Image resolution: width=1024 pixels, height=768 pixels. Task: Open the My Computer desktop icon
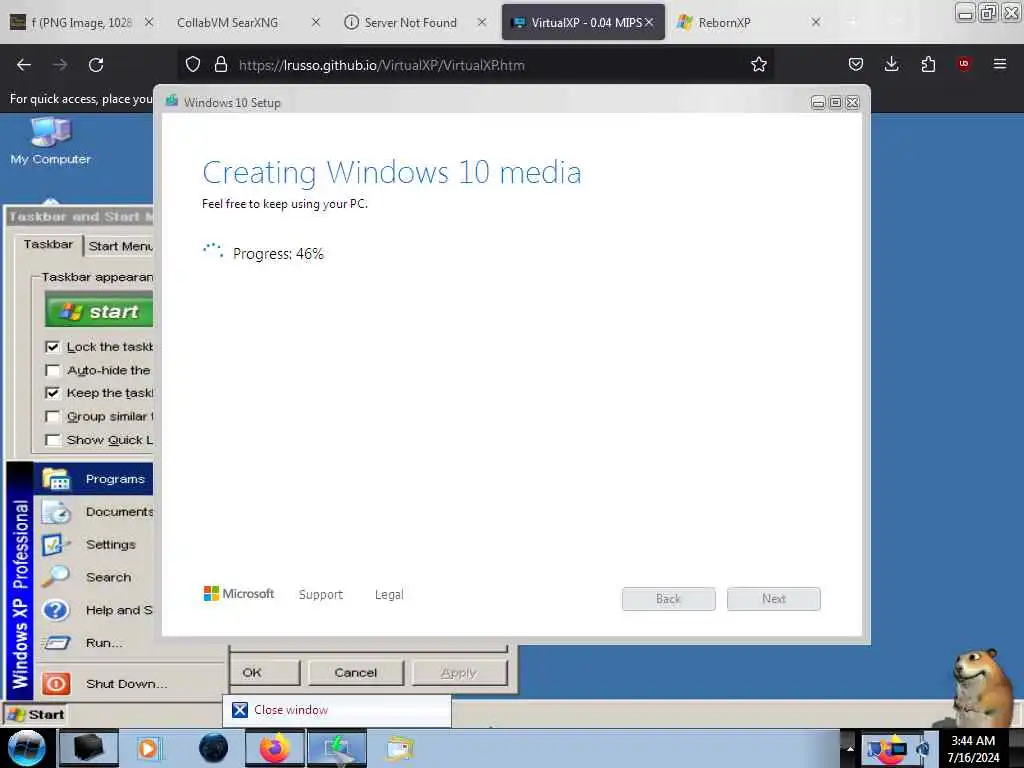(x=50, y=140)
